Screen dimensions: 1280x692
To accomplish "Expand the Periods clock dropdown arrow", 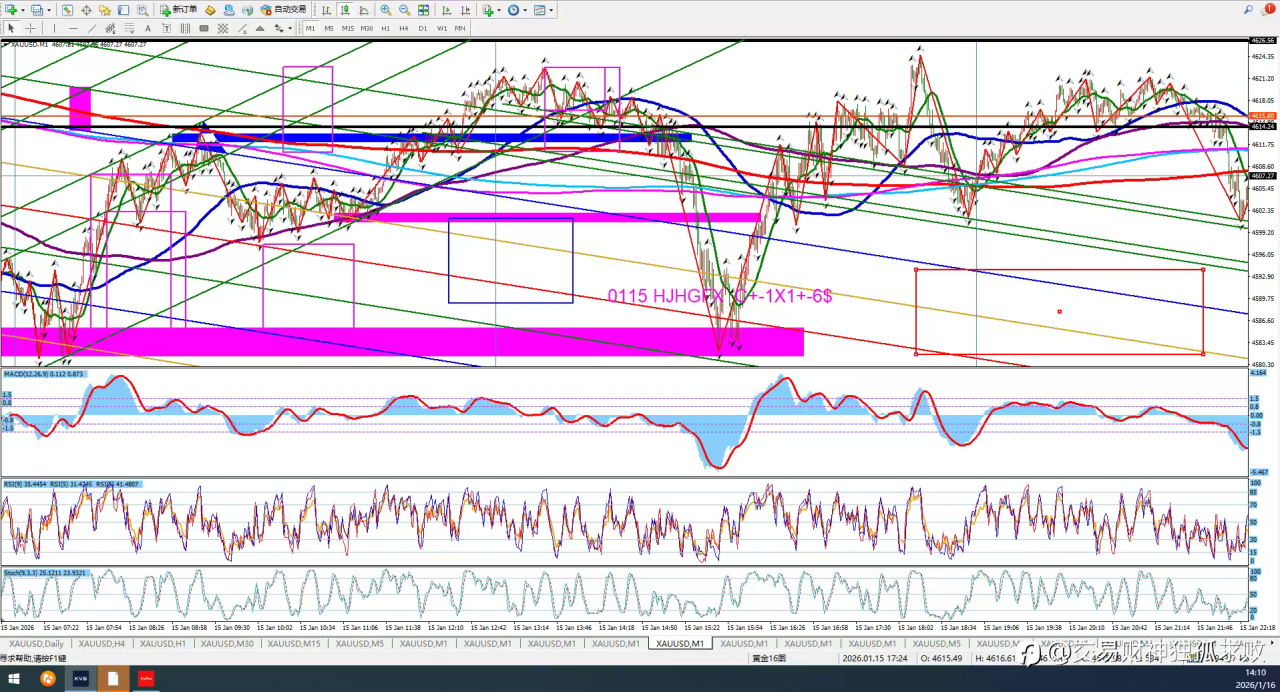I will (525, 10).
